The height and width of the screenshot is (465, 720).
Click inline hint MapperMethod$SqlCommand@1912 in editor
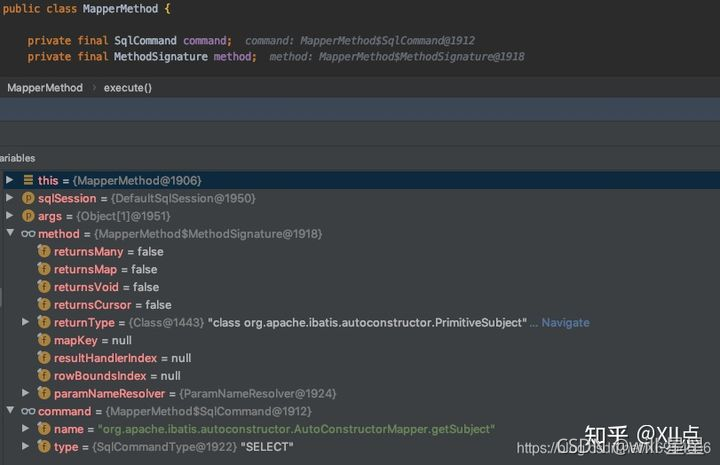click(388, 40)
